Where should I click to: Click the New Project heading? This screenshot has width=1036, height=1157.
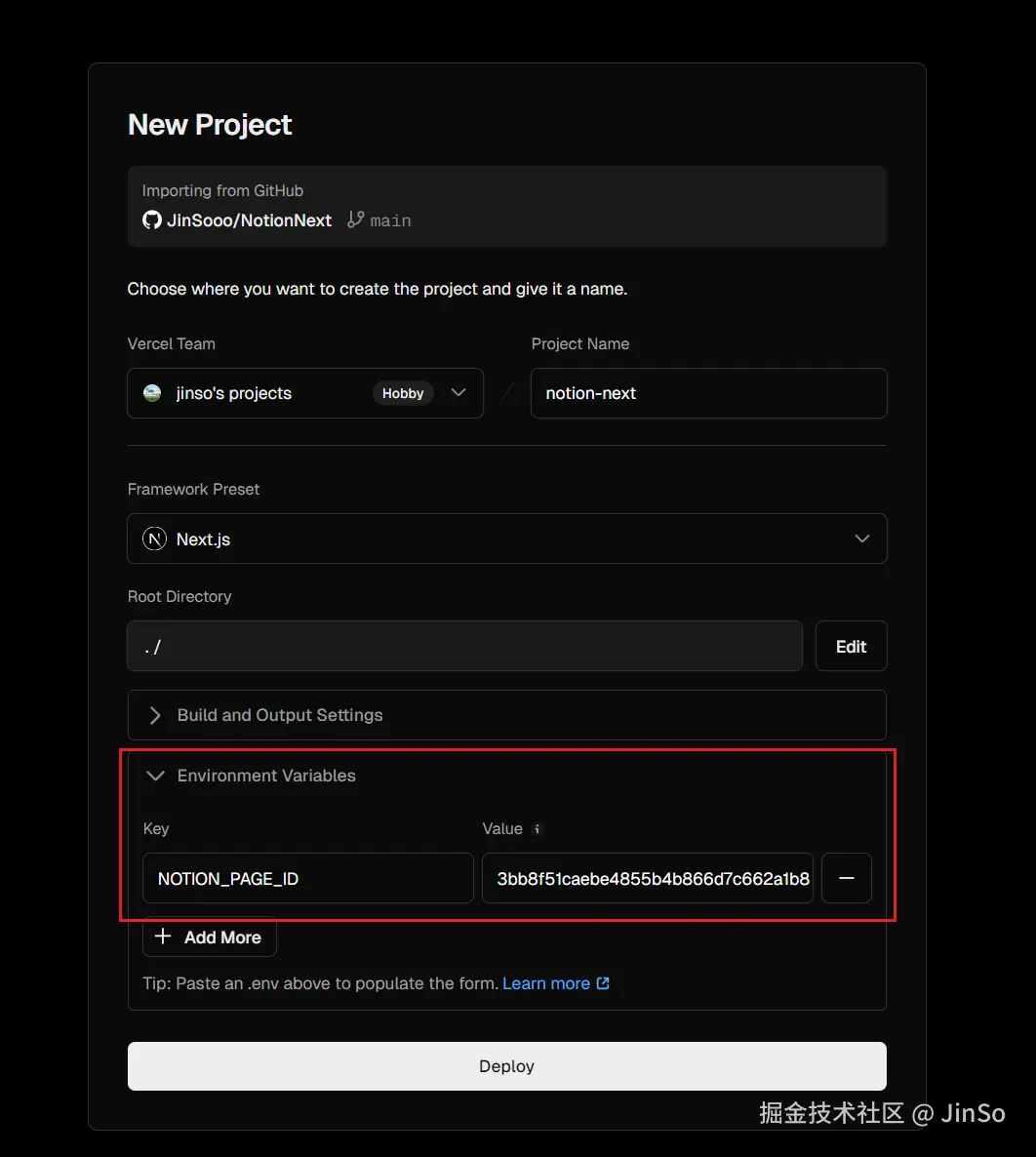point(210,125)
